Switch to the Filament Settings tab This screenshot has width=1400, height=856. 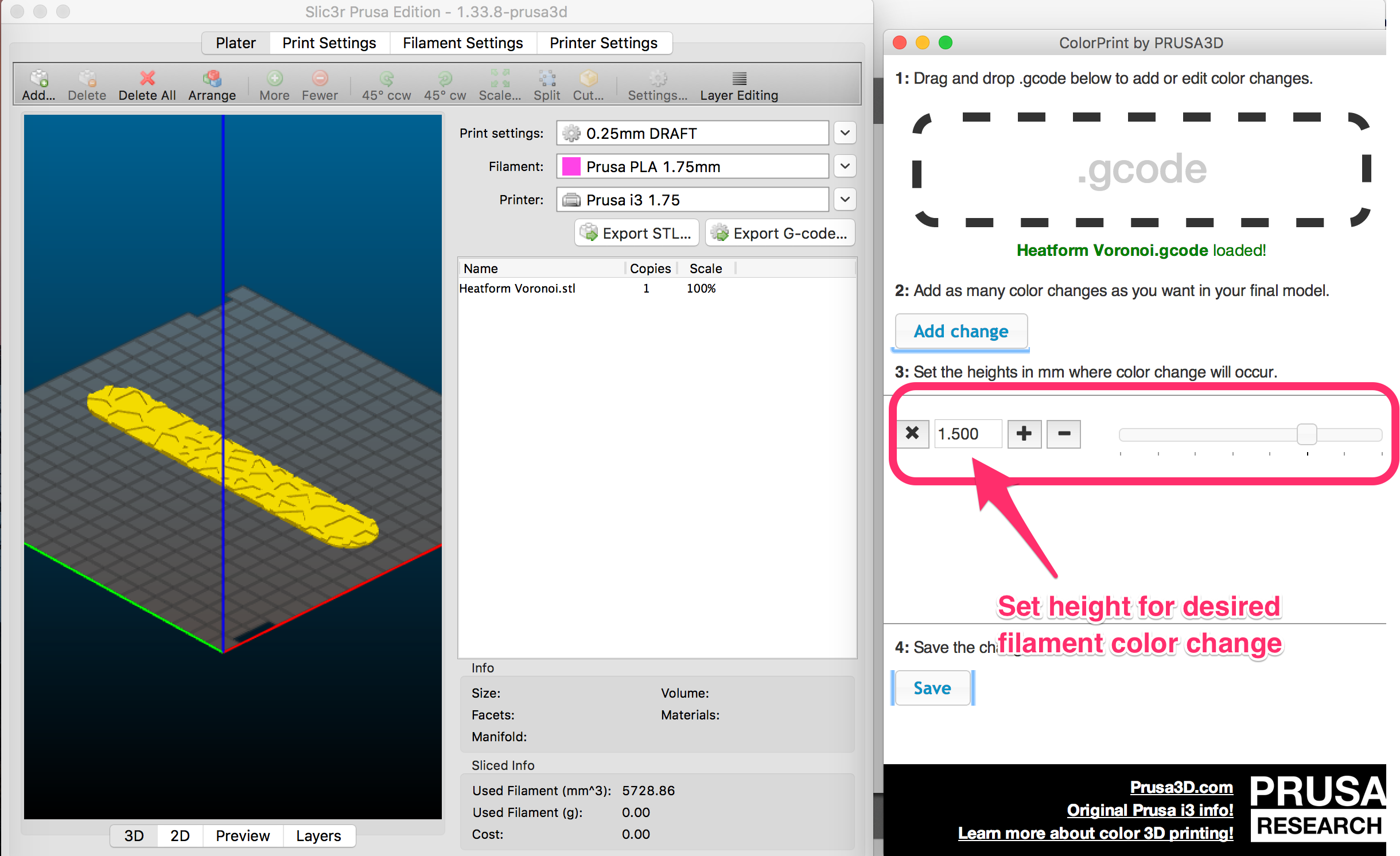click(x=463, y=43)
